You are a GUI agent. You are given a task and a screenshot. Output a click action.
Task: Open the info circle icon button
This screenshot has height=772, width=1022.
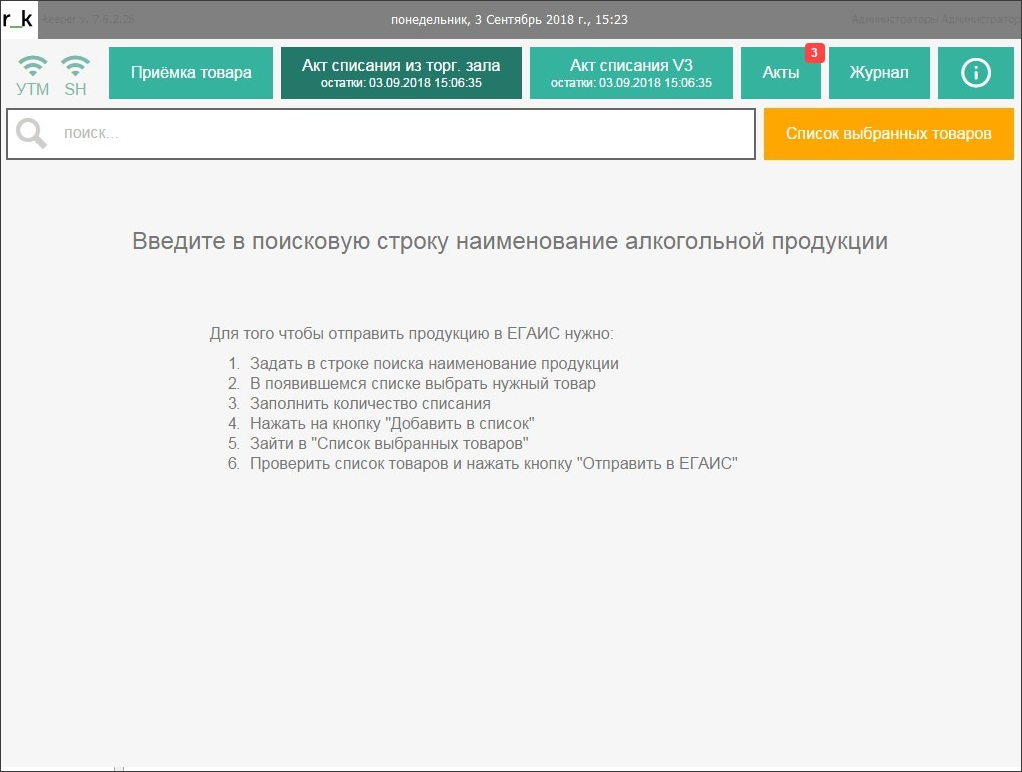point(975,73)
